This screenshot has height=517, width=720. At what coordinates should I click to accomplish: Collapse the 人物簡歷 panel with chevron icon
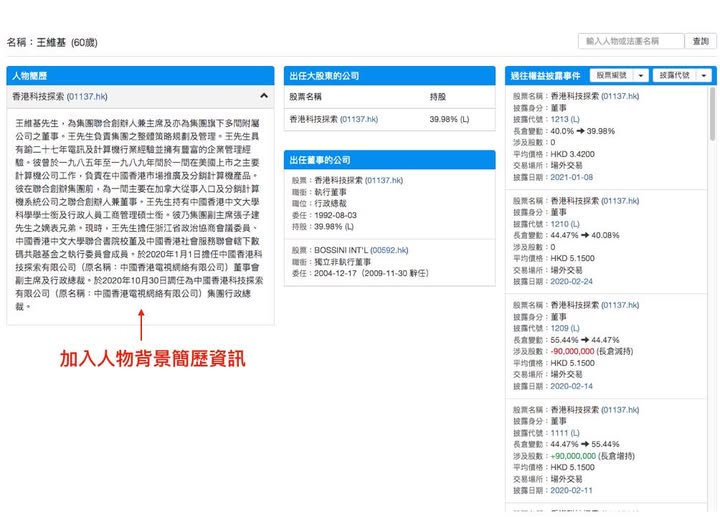[x=264, y=96]
